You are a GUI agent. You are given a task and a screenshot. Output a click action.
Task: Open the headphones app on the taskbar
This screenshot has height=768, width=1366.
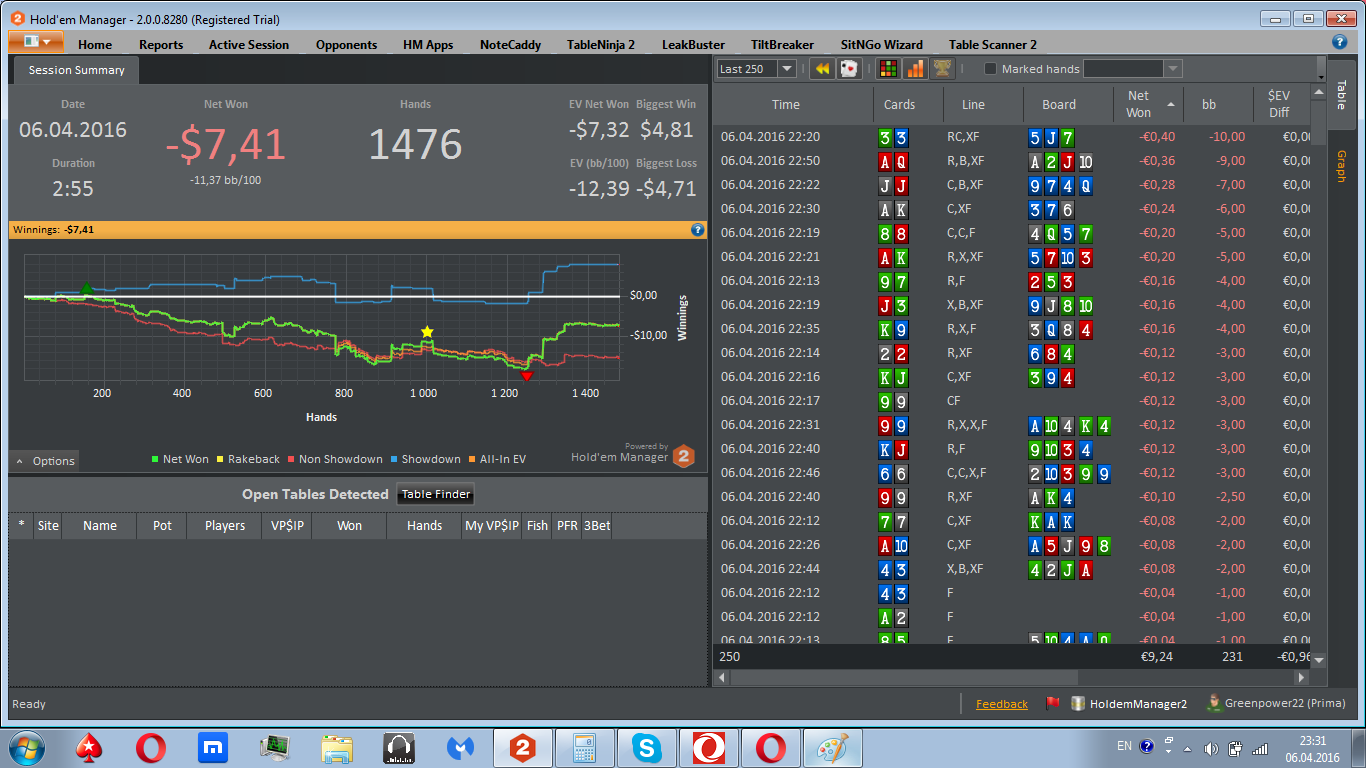[399, 747]
